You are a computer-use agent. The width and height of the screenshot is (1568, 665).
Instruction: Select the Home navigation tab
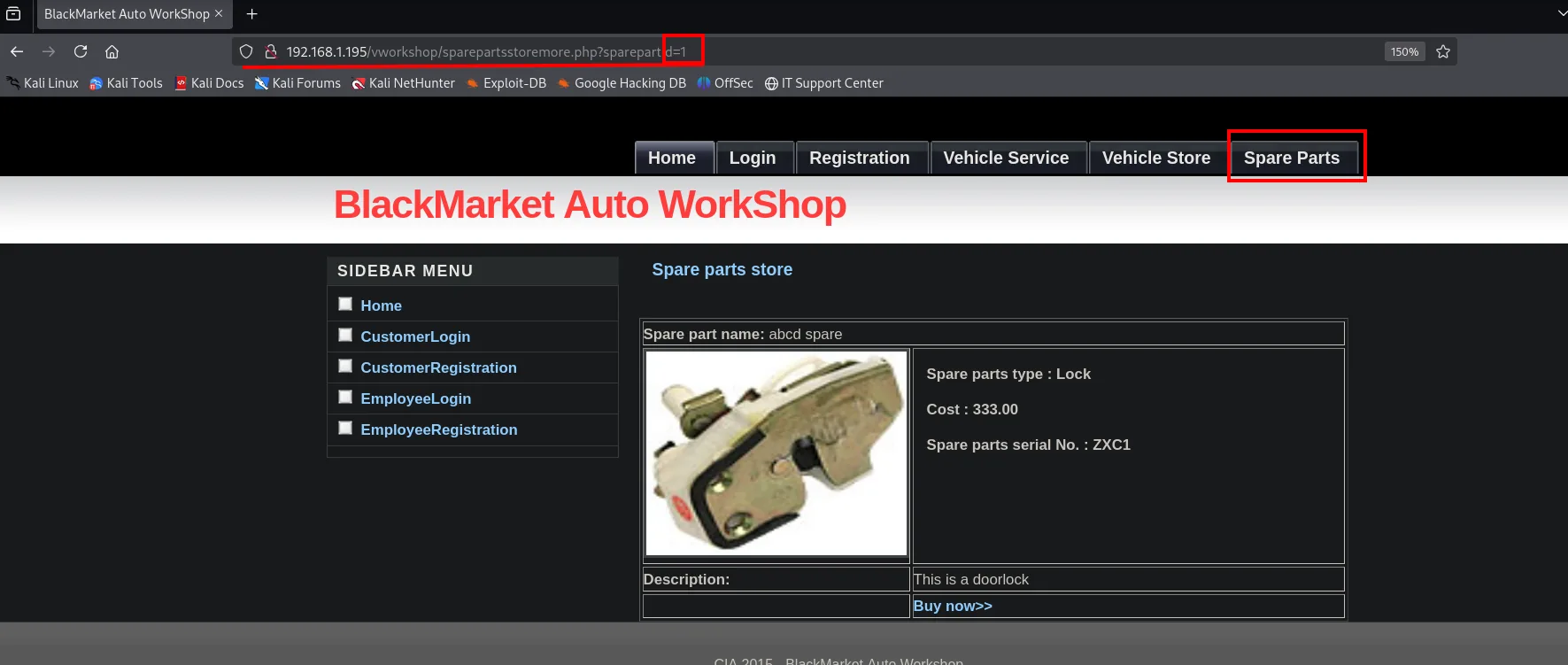pyautogui.click(x=674, y=158)
